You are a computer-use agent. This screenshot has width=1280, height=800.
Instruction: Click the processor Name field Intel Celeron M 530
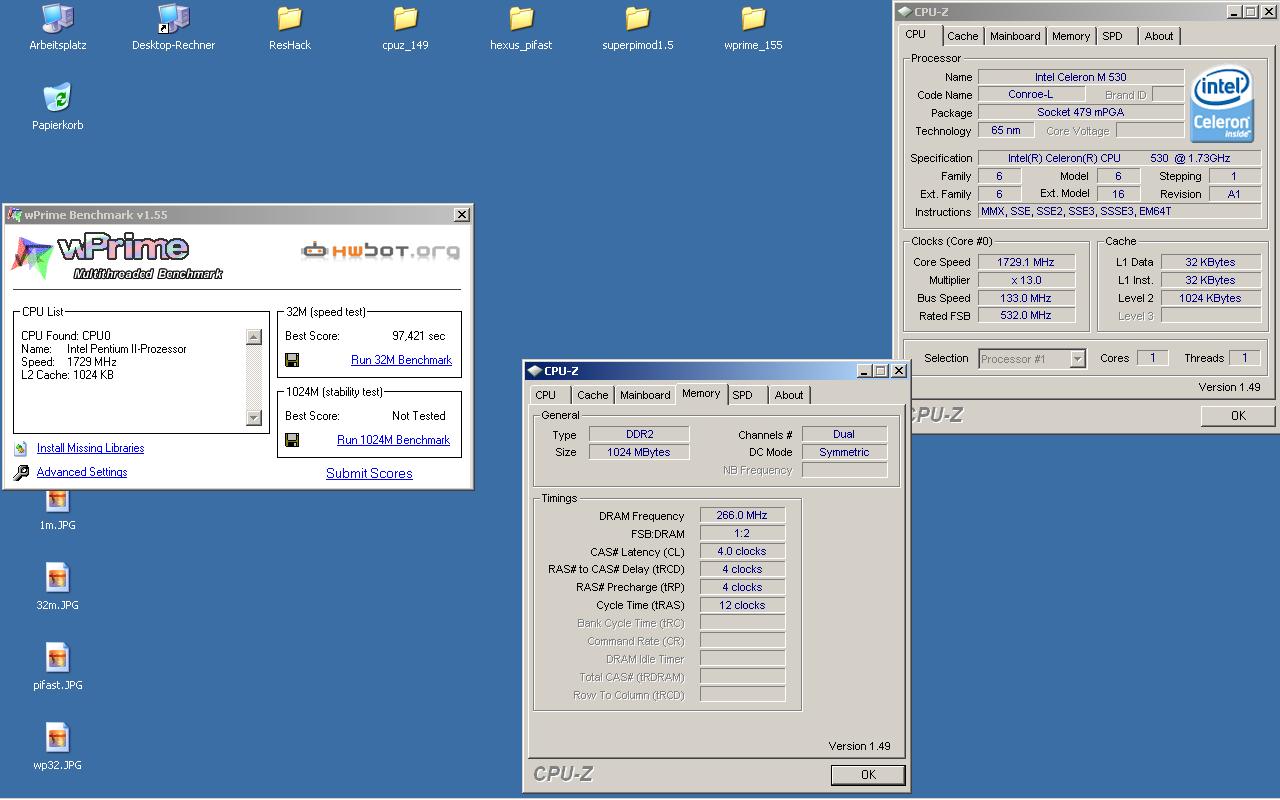pos(1080,77)
